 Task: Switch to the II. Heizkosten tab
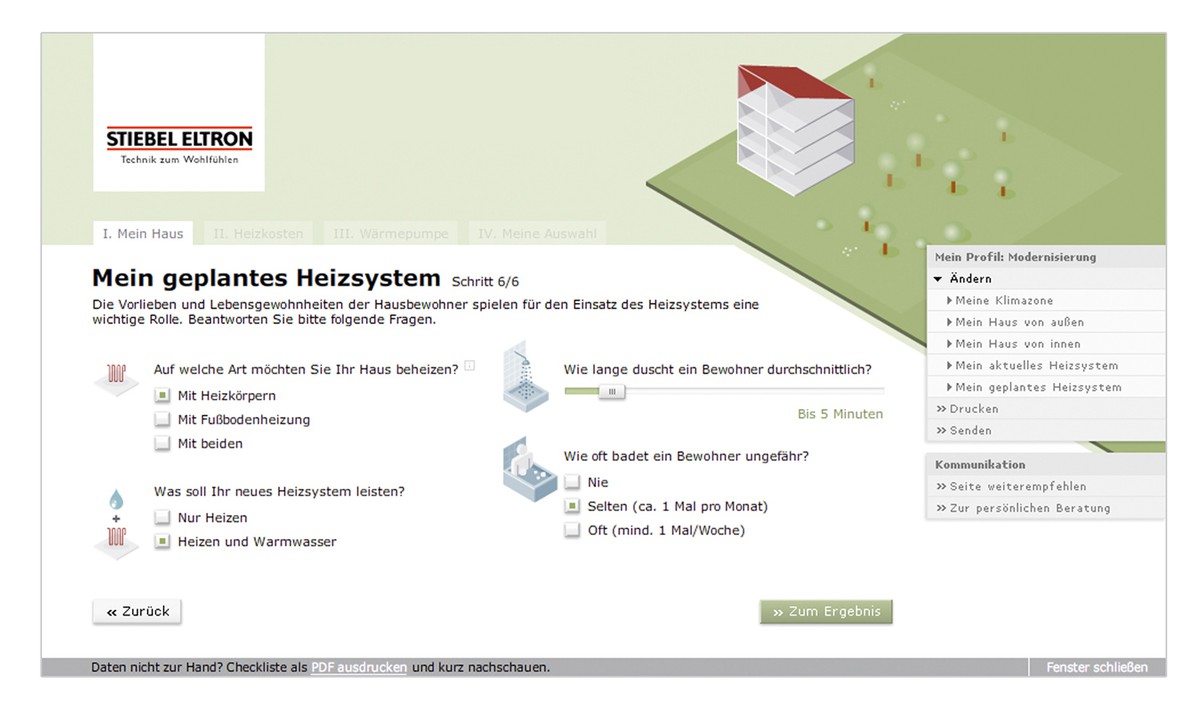(258, 234)
